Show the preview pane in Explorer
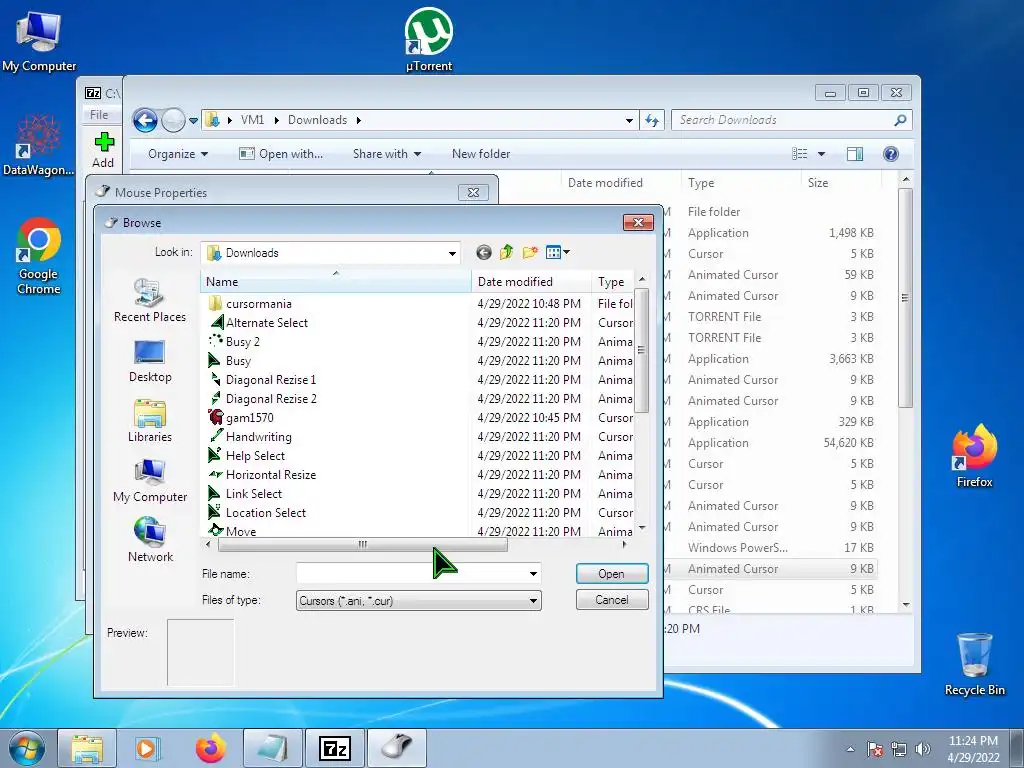The image size is (1024, 768). click(x=855, y=154)
